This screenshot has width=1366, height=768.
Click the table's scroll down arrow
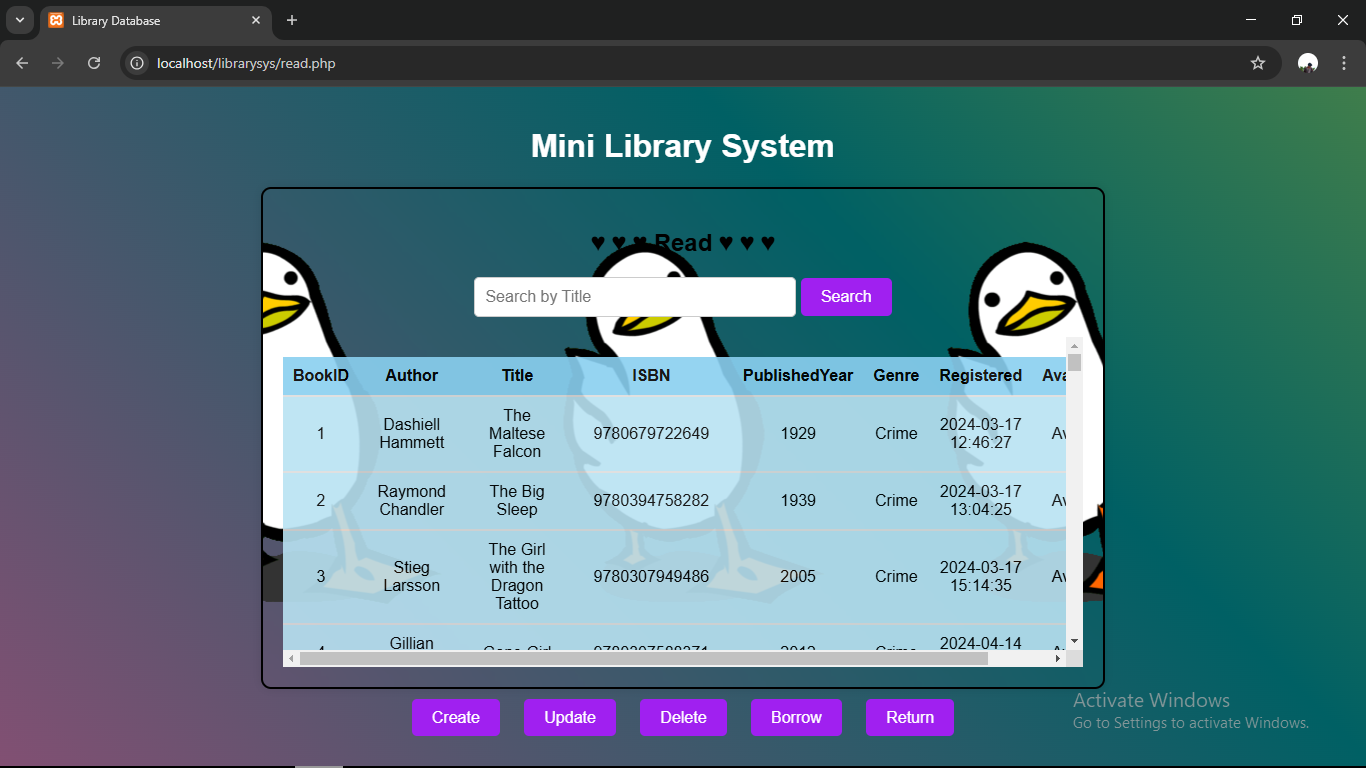1074,640
